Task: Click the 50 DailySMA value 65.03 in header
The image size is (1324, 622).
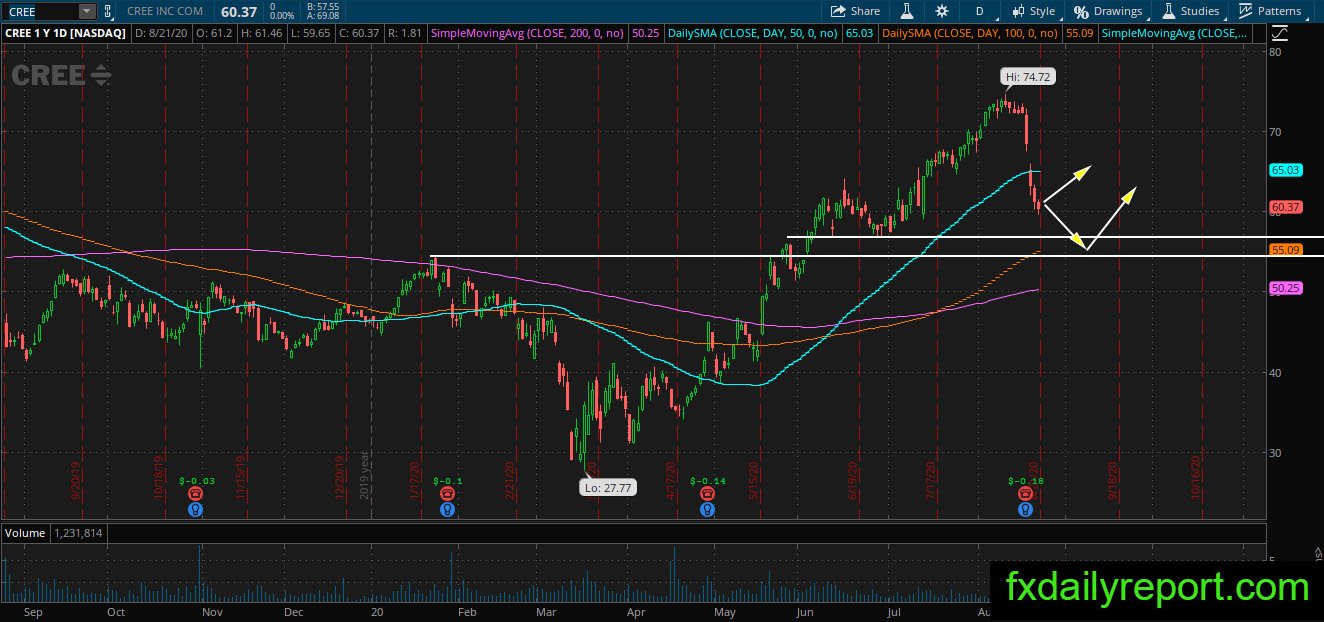Action: (858, 33)
